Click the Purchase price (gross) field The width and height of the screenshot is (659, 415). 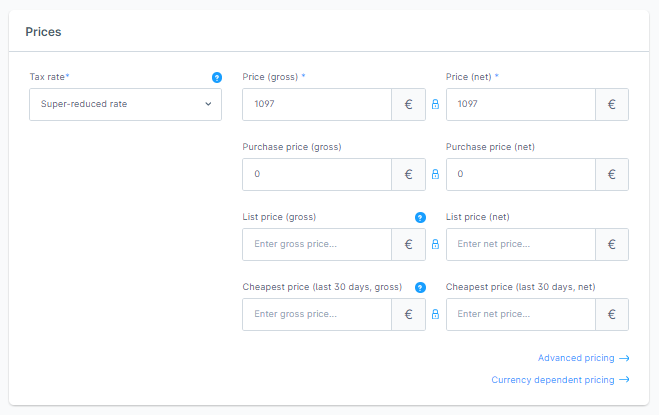coord(316,174)
